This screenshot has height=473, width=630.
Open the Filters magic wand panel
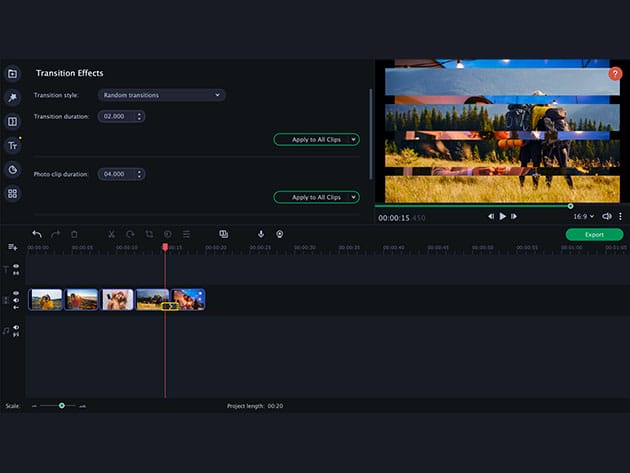12,97
